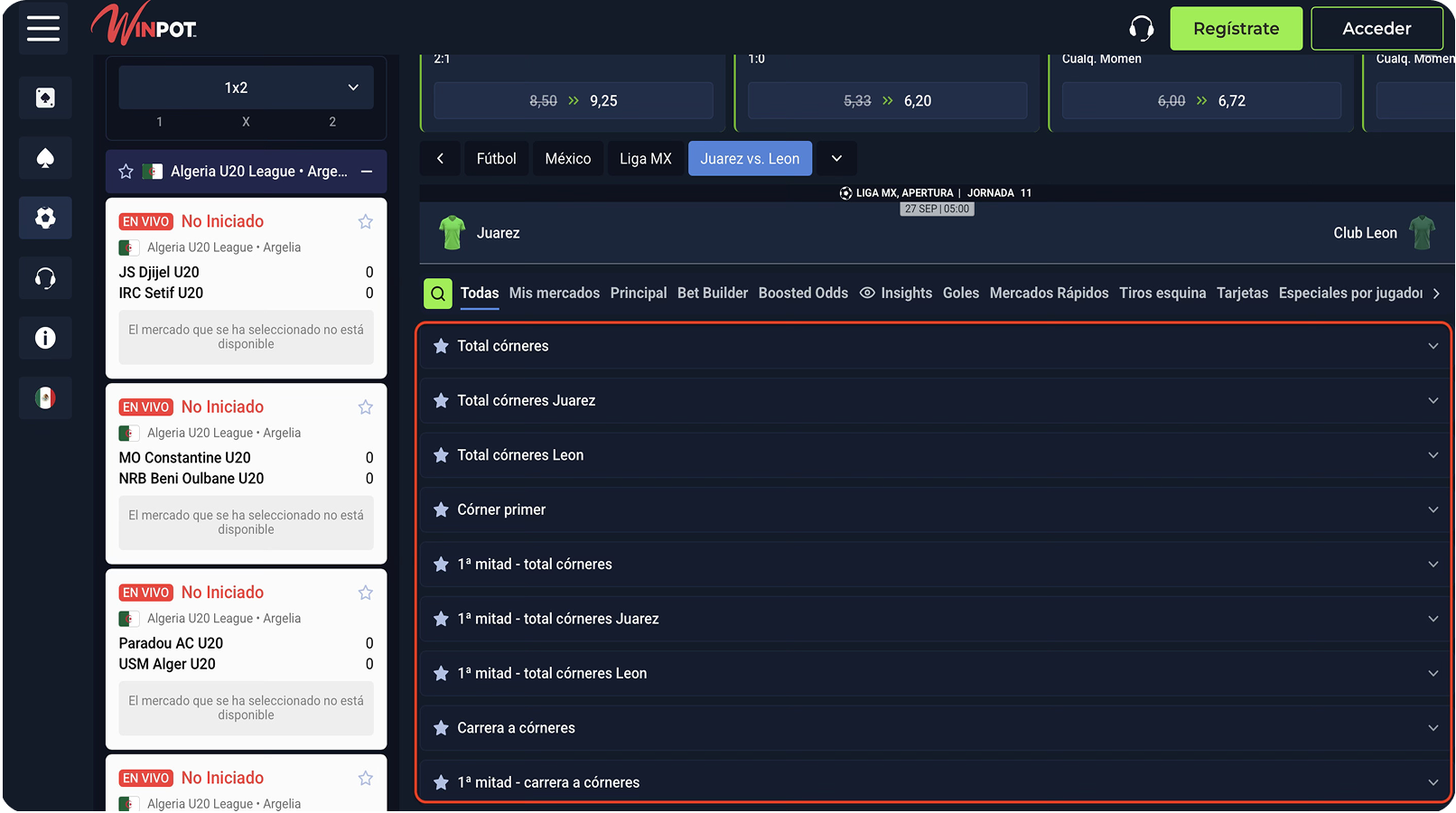Toggle star for 1ª mitad - carrera a córneres
Image resolution: width=1456 pixels, height=813 pixels.
tap(441, 783)
